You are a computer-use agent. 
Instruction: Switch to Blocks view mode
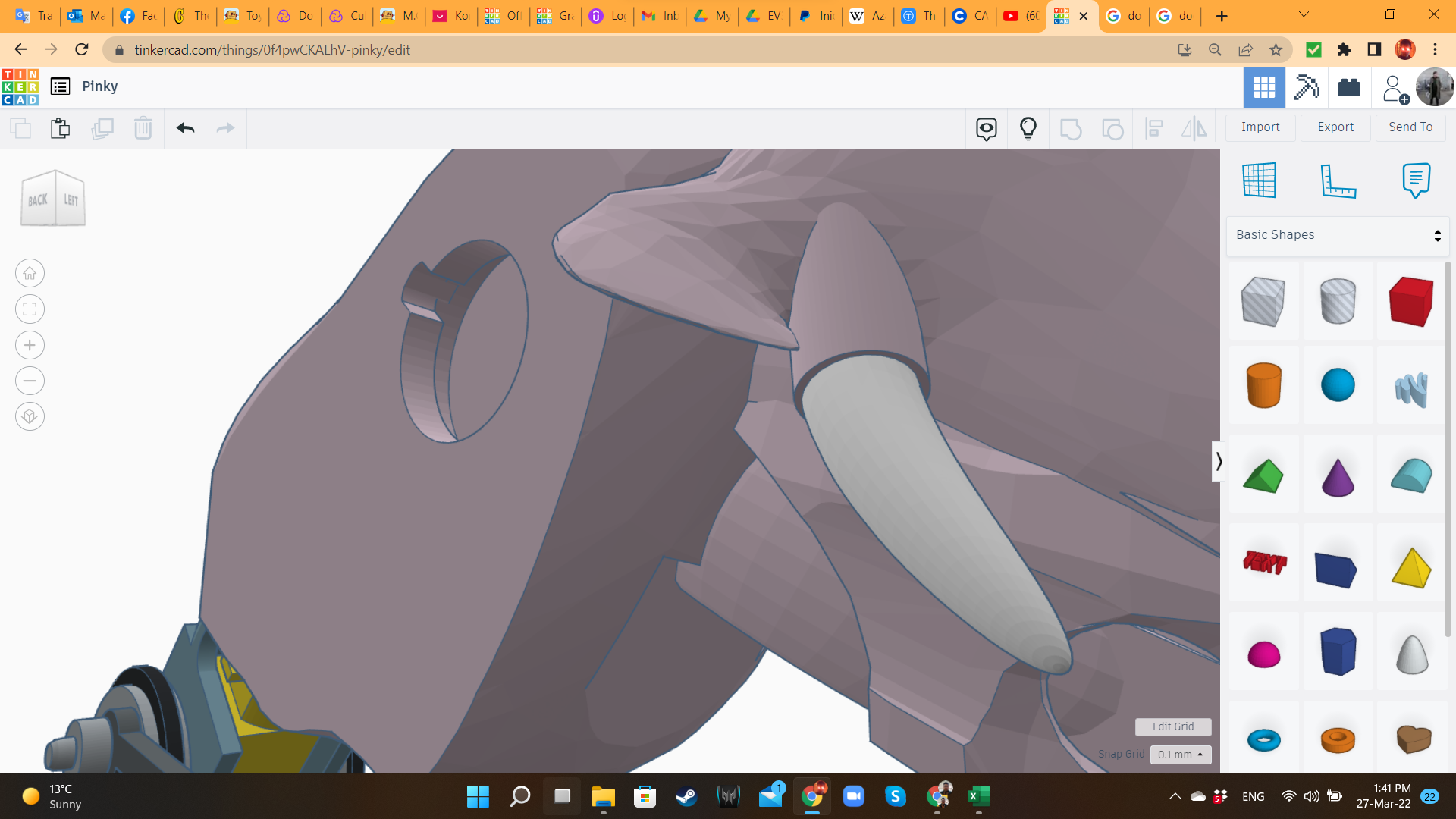1307,87
